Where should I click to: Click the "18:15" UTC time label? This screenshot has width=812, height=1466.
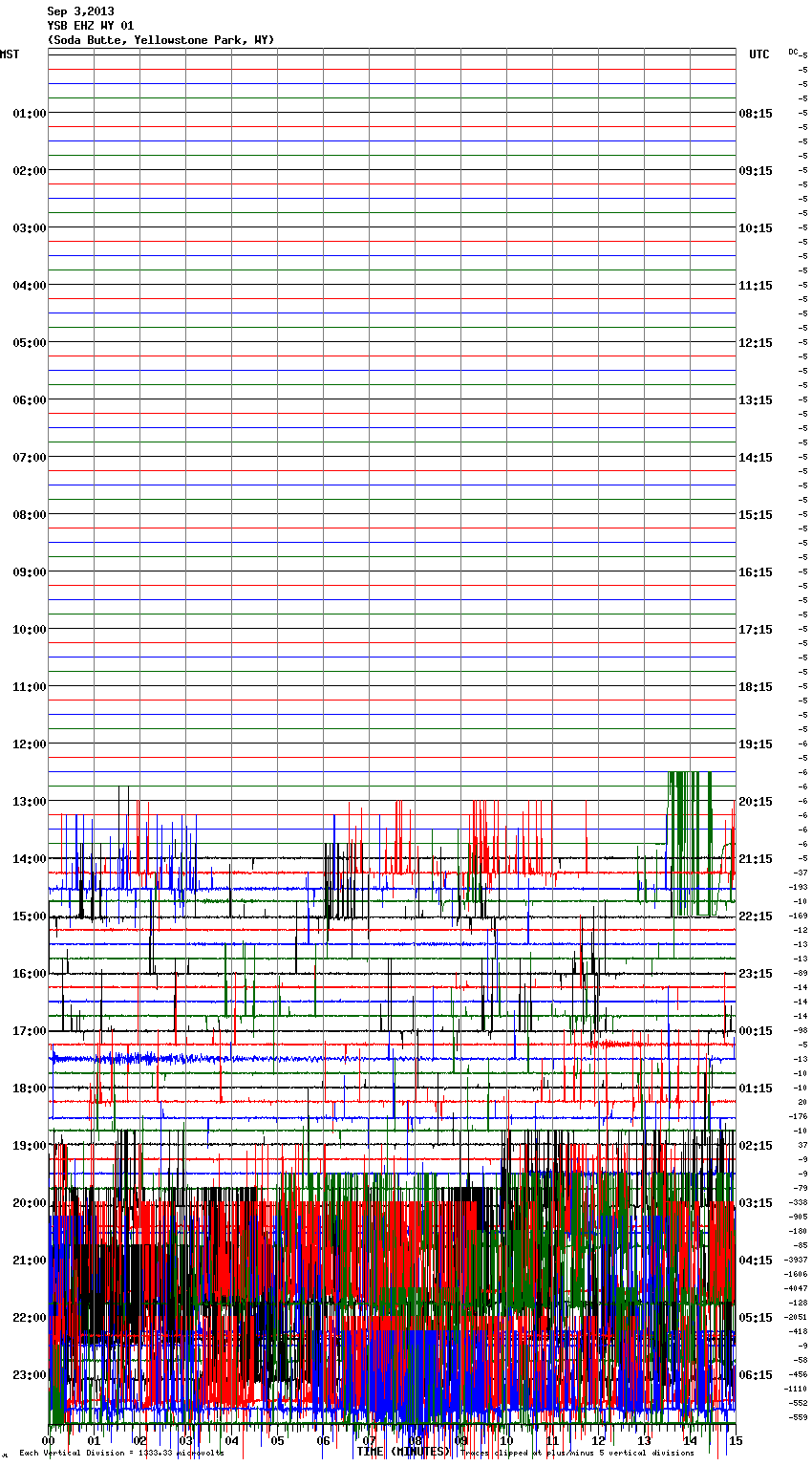point(756,687)
